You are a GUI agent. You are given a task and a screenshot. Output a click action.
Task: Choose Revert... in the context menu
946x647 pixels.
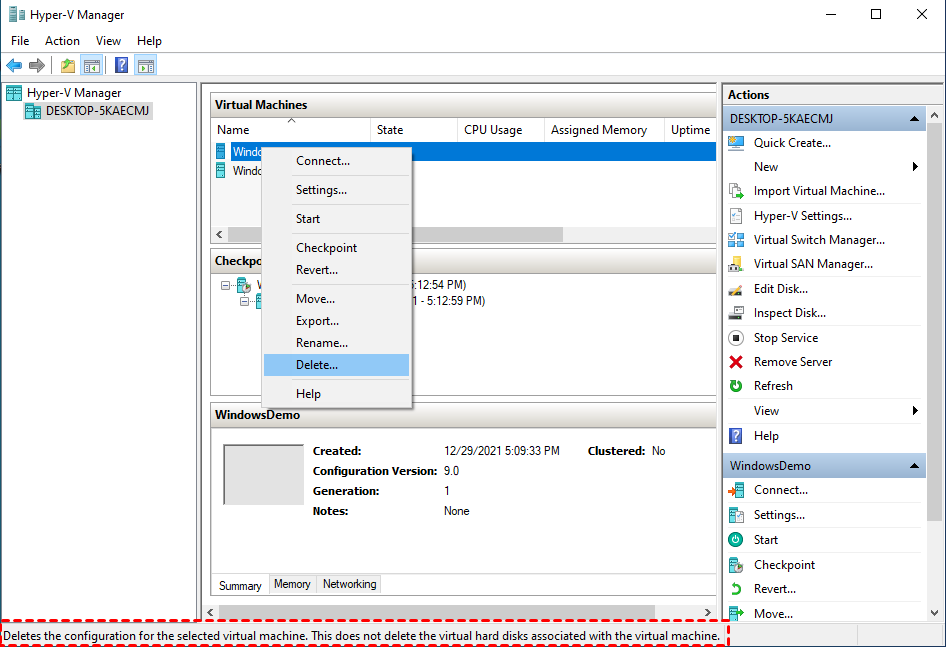337,270
